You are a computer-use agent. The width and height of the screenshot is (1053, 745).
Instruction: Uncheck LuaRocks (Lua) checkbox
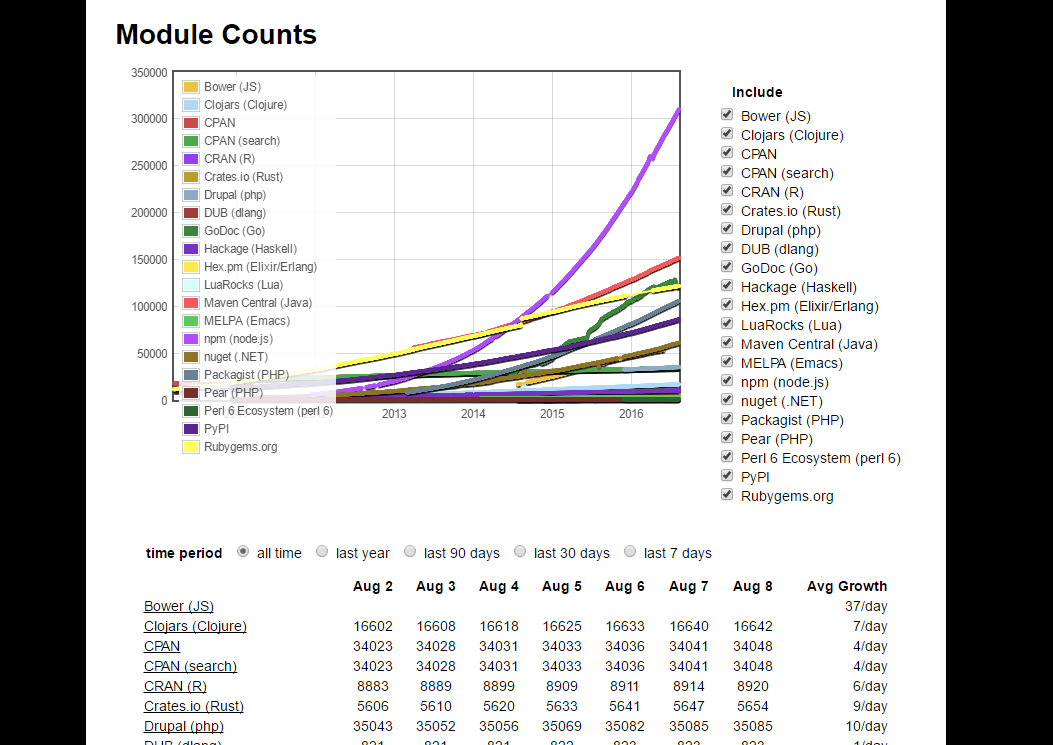coord(727,323)
